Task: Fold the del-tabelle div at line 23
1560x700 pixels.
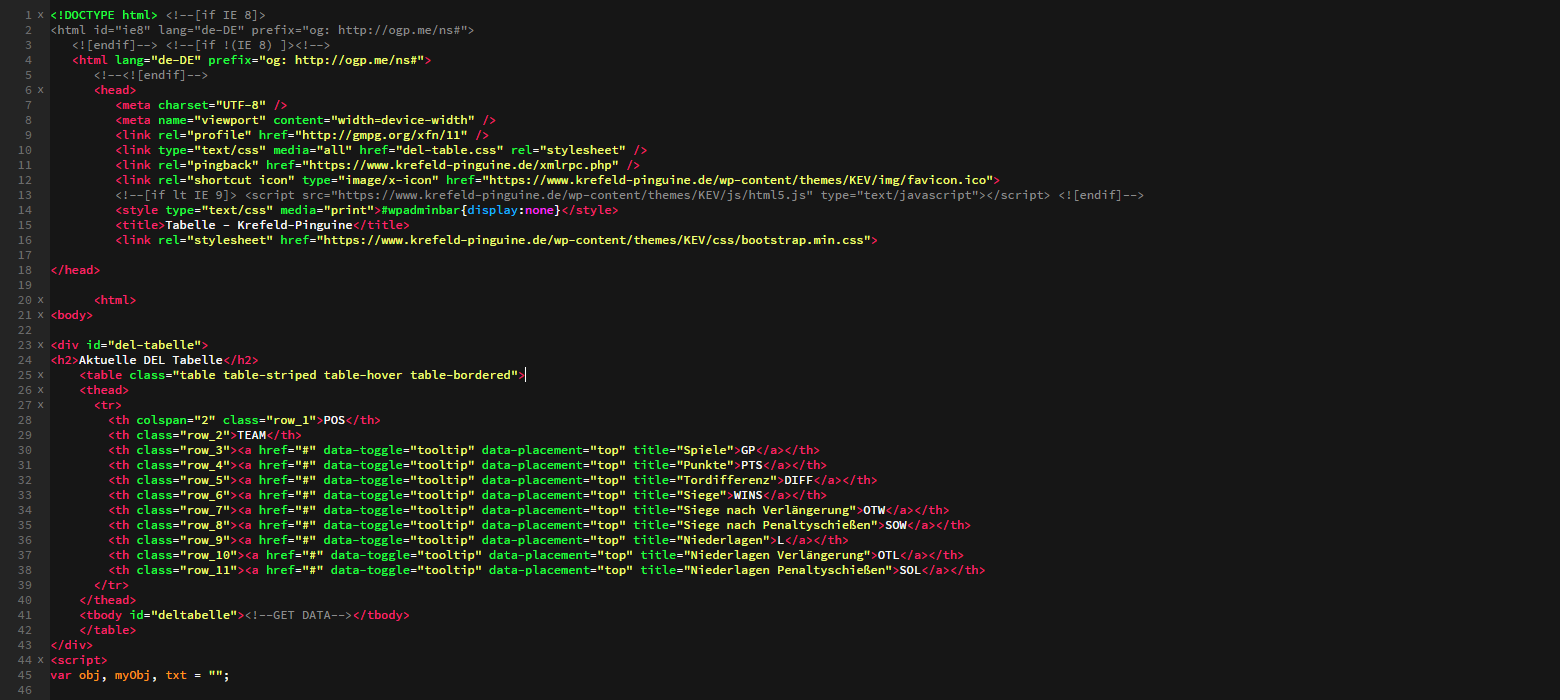Action: click(38, 344)
